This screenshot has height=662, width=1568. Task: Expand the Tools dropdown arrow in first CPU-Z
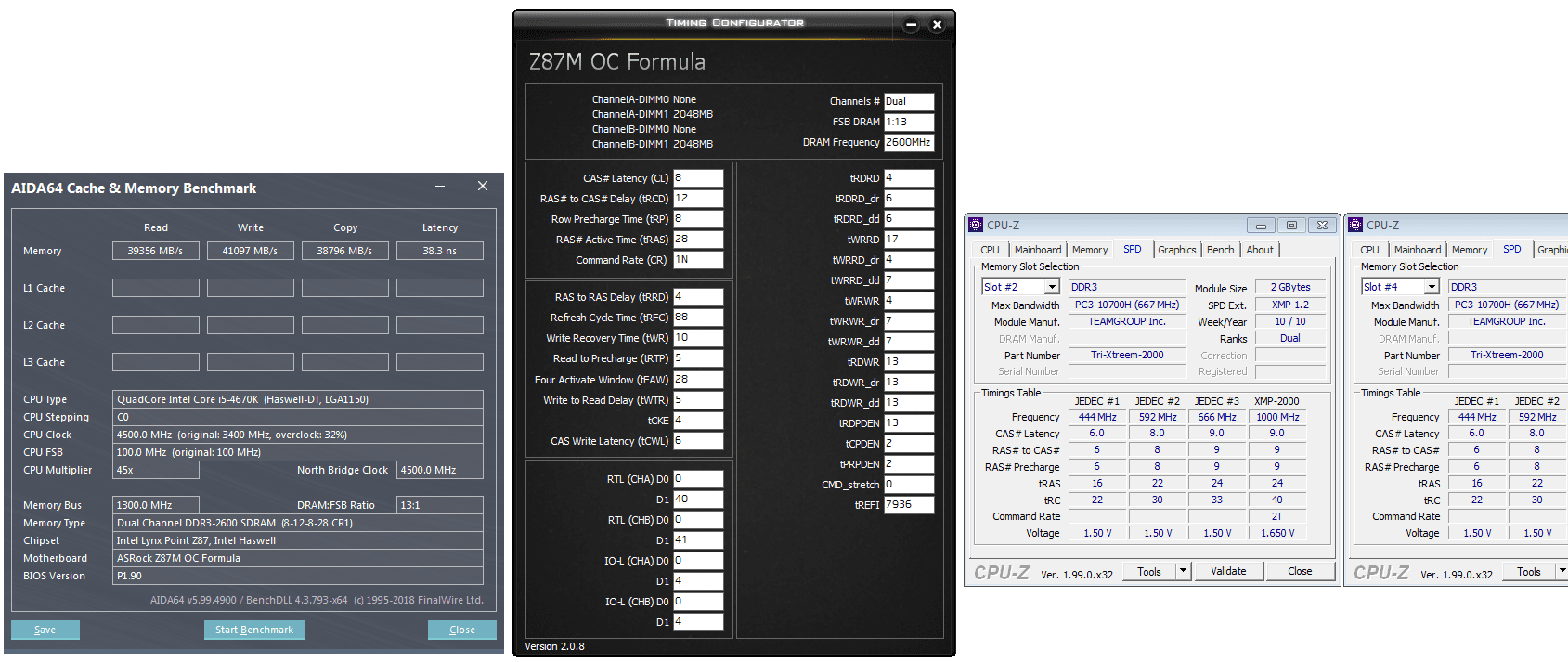point(1183,571)
